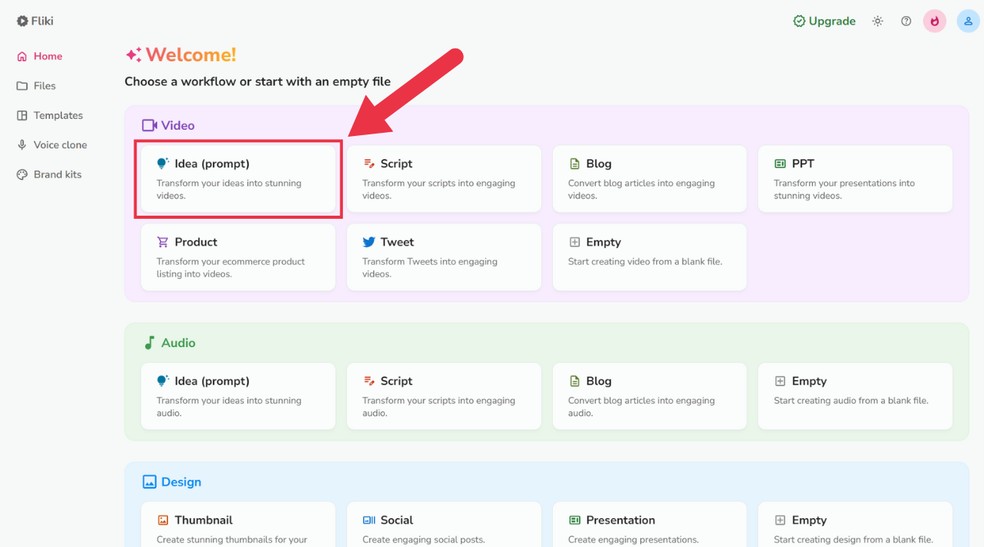Choose the Video Idea (prompt) workflow card

point(238,179)
